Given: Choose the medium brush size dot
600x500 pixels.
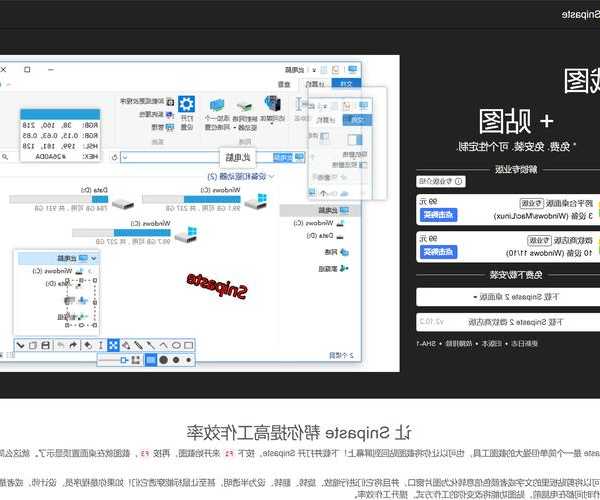Looking at the screenshot, I should tap(176, 360).
